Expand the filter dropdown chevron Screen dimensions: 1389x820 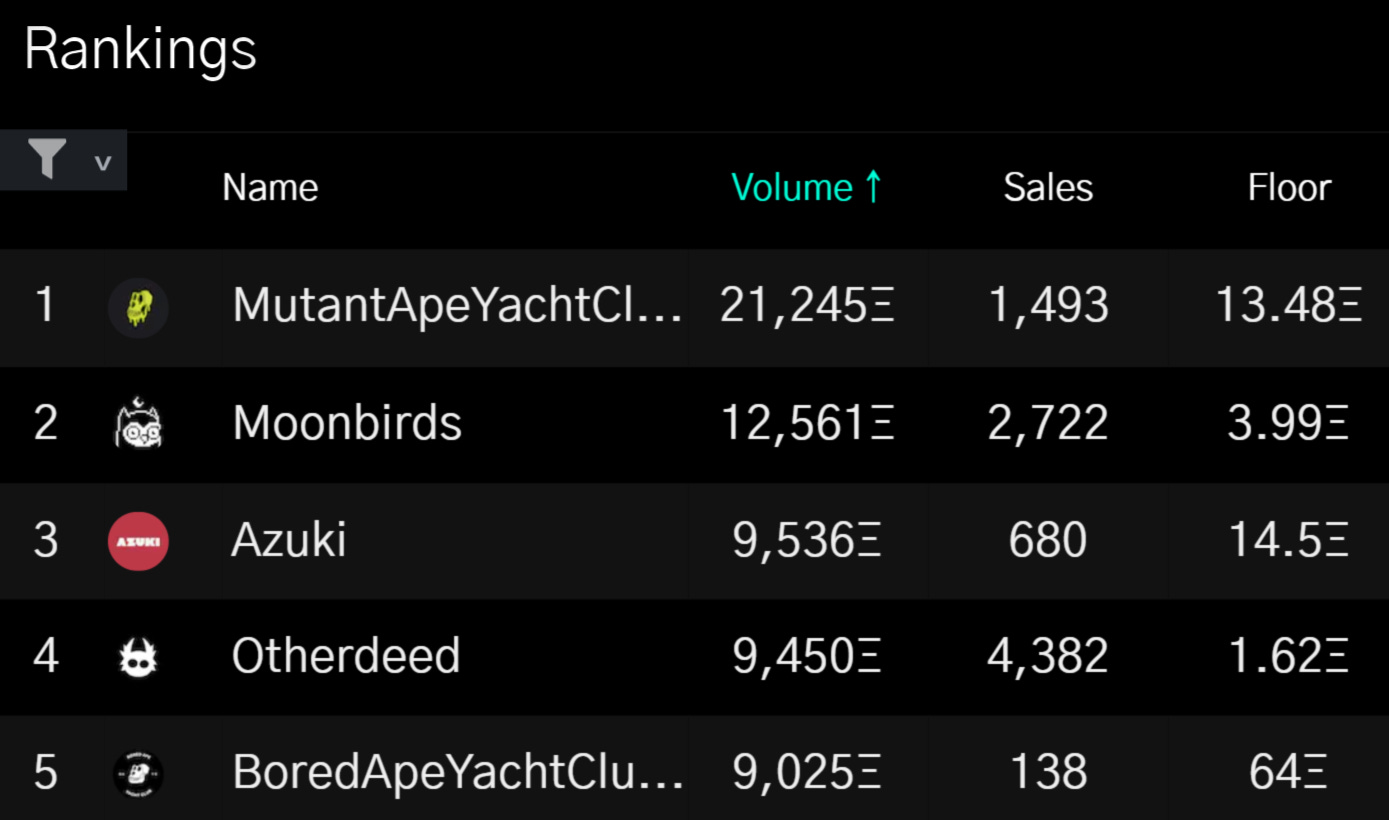pos(102,162)
